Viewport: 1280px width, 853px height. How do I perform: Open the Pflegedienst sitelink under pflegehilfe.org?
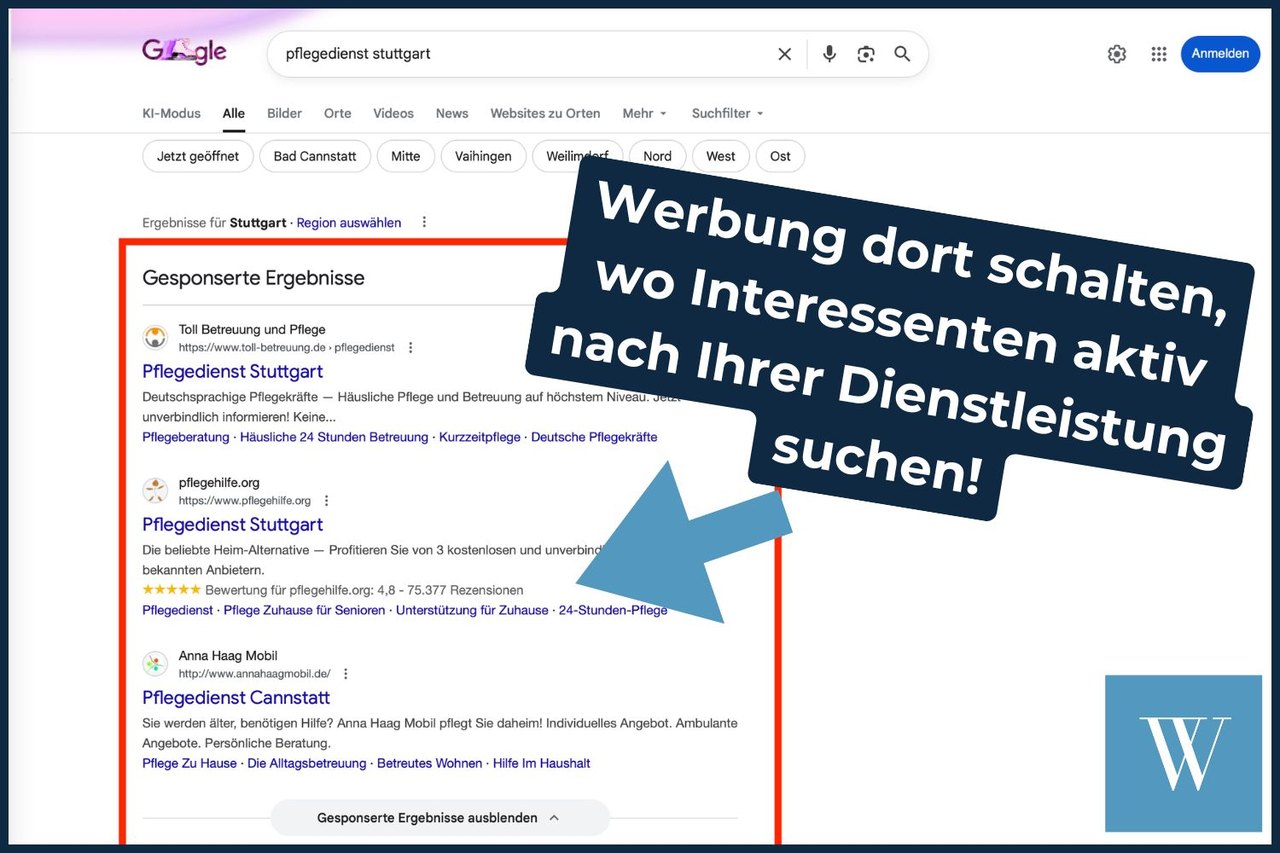coord(178,610)
